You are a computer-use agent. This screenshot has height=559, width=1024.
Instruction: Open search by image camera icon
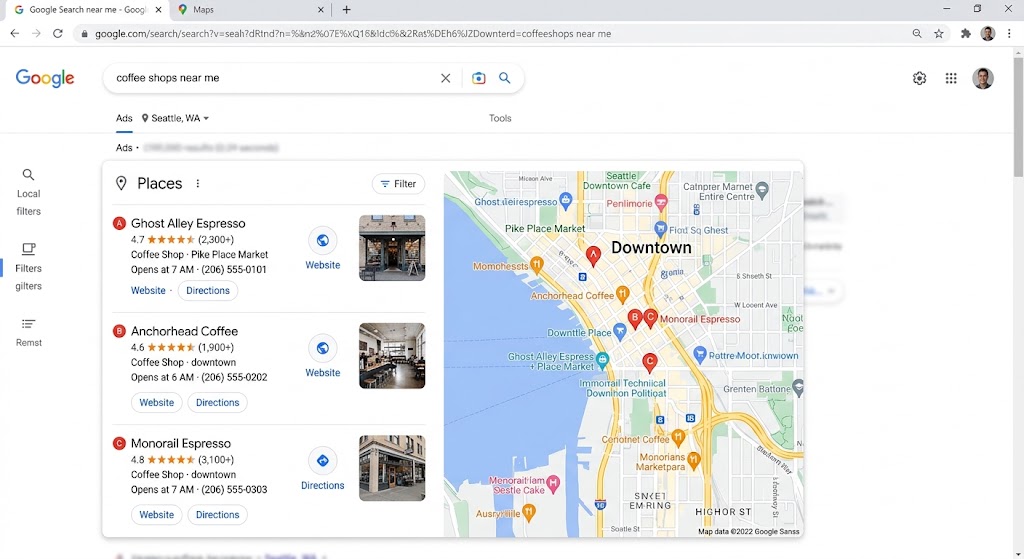tap(479, 78)
